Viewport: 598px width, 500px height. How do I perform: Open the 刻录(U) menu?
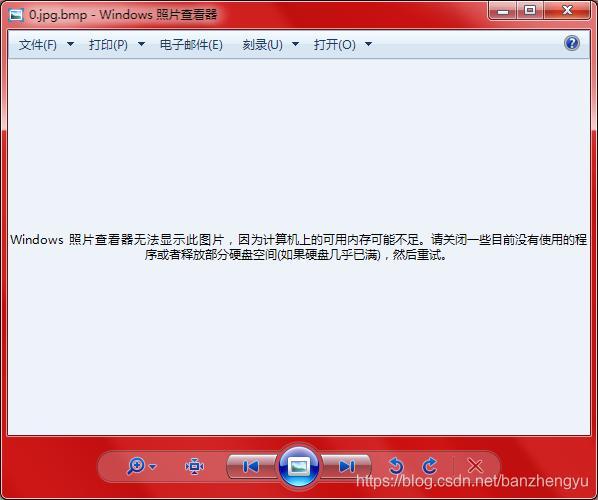coord(262,45)
